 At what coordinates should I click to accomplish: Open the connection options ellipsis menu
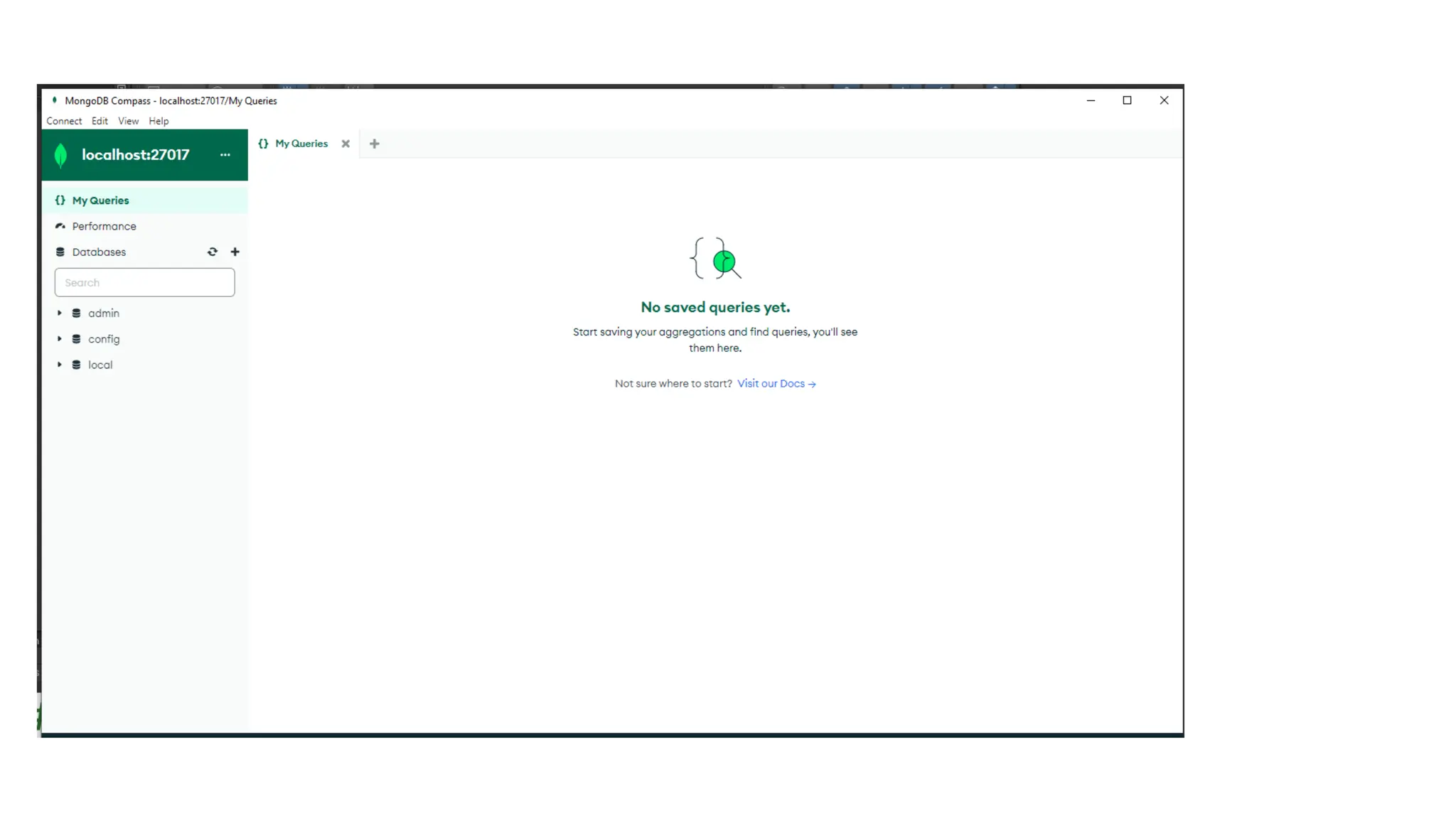[x=225, y=155]
